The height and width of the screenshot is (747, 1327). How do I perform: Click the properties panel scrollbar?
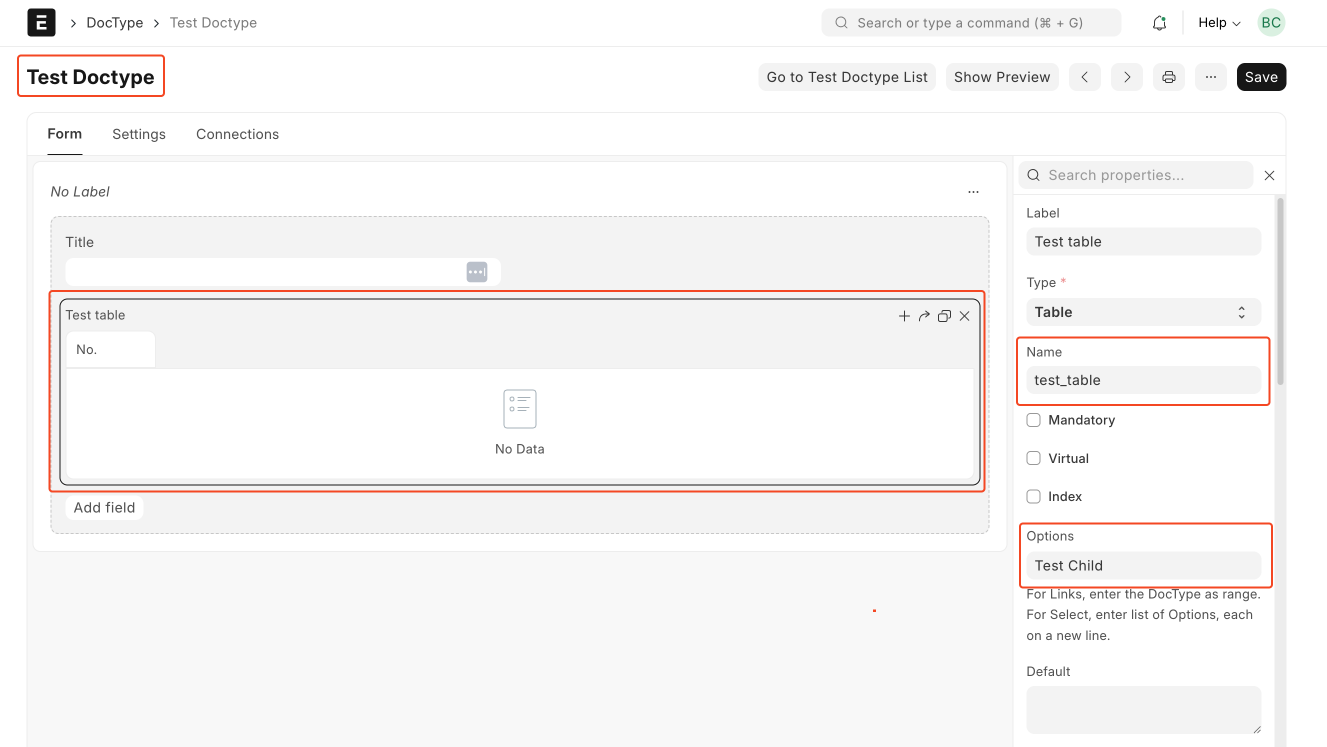(1280, 290)
